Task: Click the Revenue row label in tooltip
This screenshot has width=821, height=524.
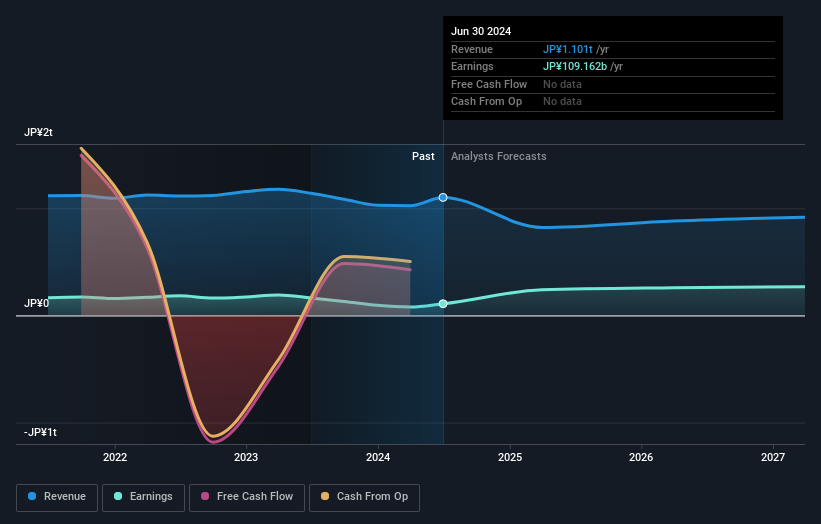Action: (x=472, y=49)
